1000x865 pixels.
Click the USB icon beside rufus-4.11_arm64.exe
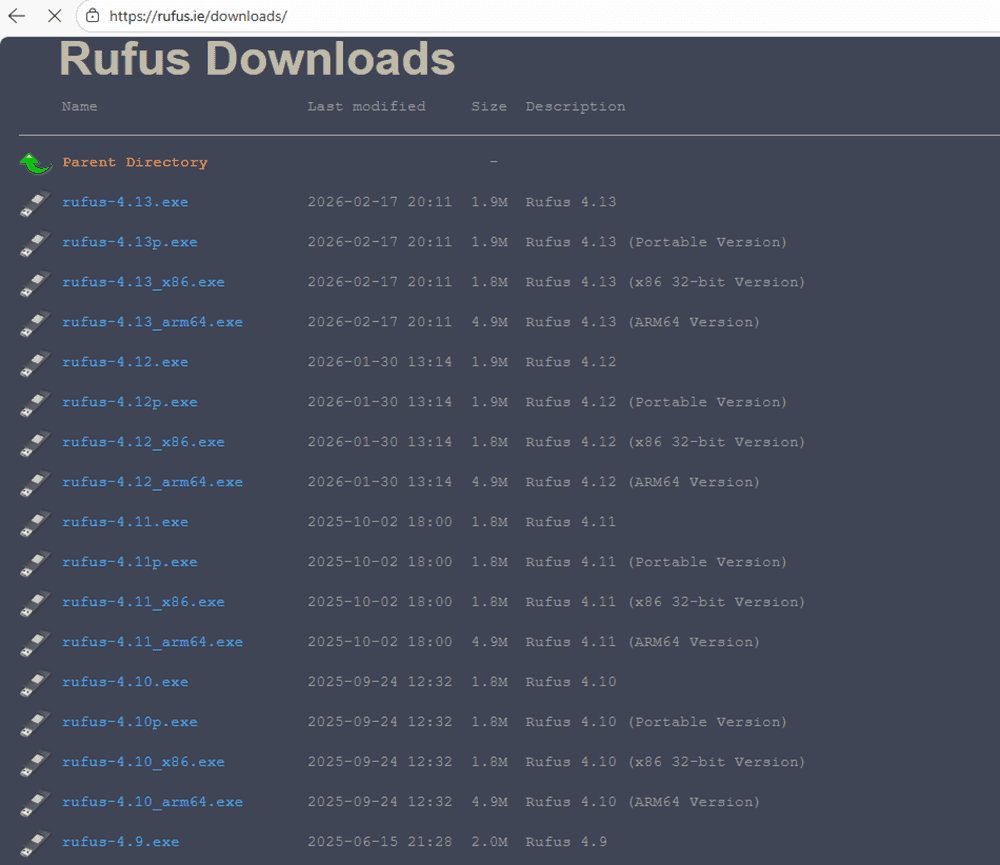tap(35, 643)
